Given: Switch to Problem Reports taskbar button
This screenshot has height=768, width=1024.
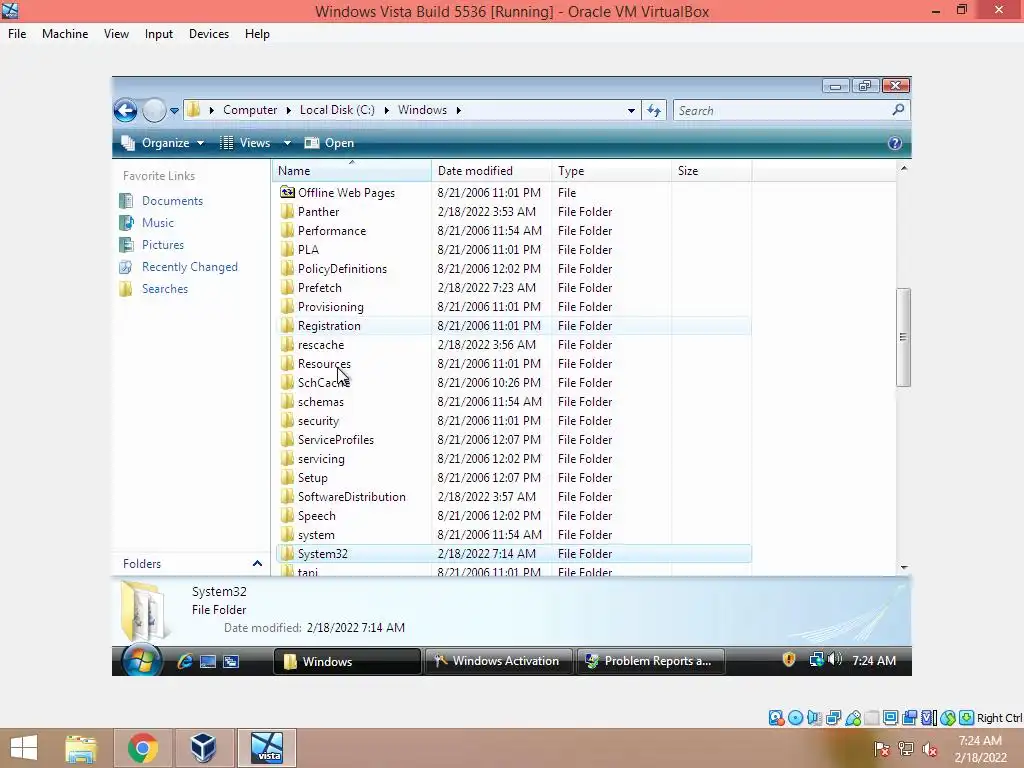Looking at the screenshot, I should point(650,661).
